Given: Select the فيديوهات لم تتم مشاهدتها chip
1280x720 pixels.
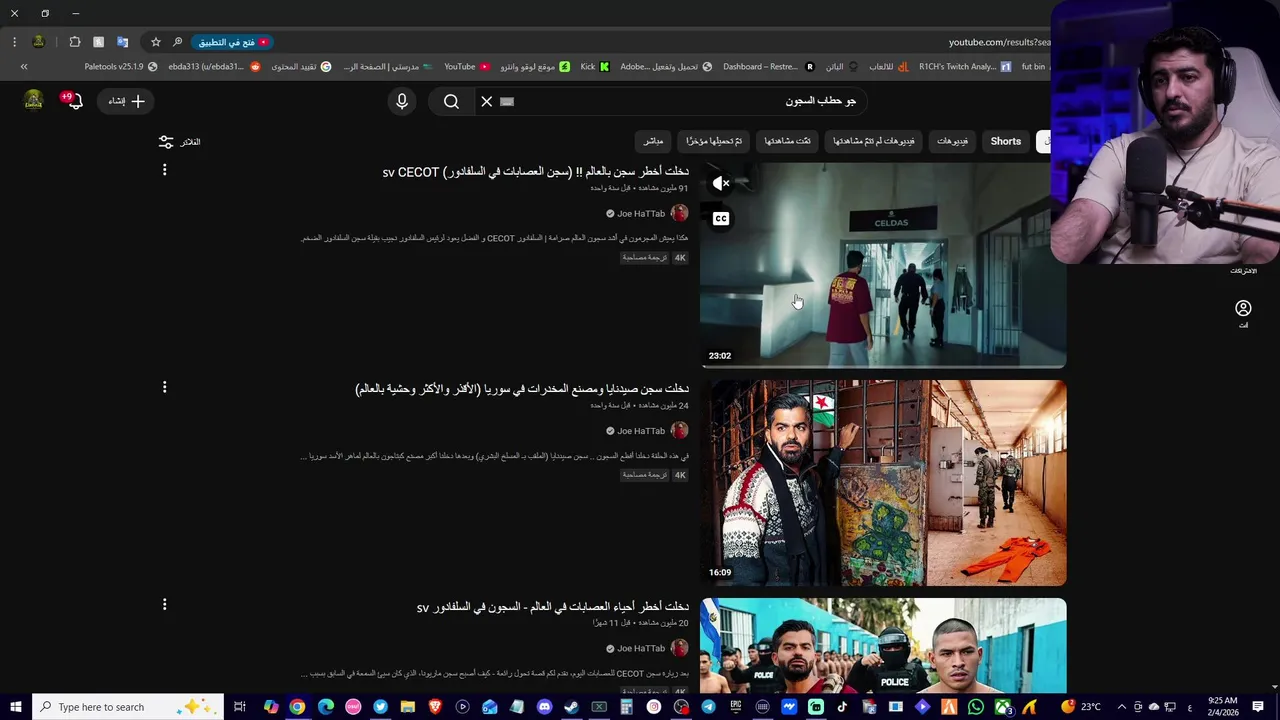Looking at the screenshot, I should click(x=874, y=141).
